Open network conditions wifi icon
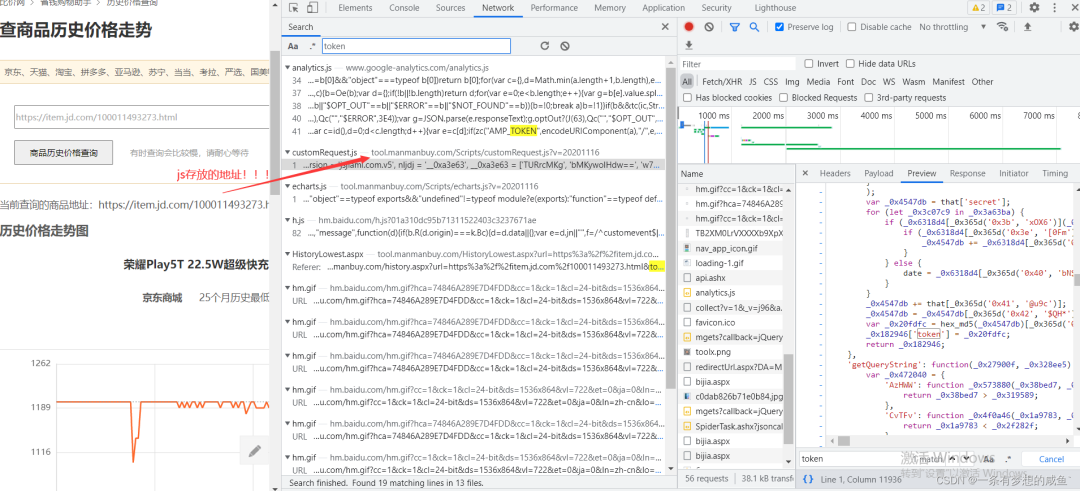This screenshot has height=491, width=1080. click(x=1002, y=27)
